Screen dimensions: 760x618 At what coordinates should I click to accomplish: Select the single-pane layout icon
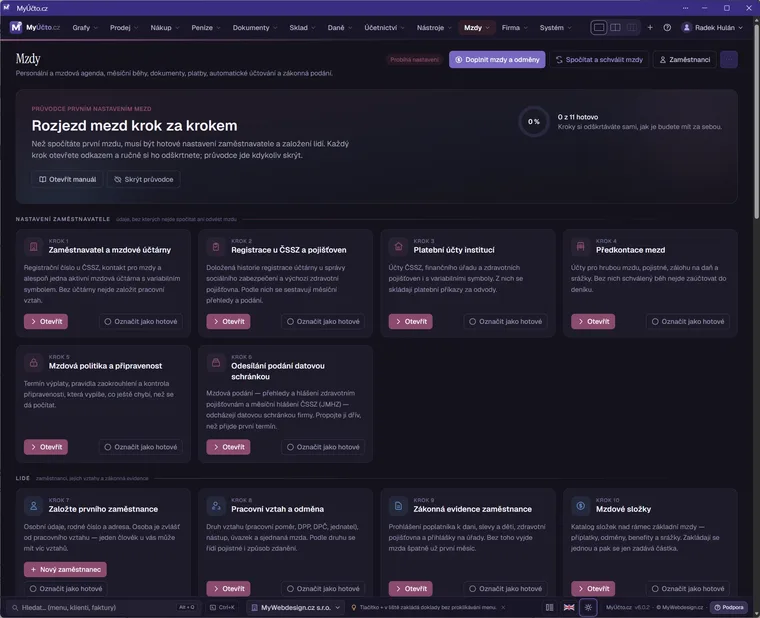coord(599,28)
